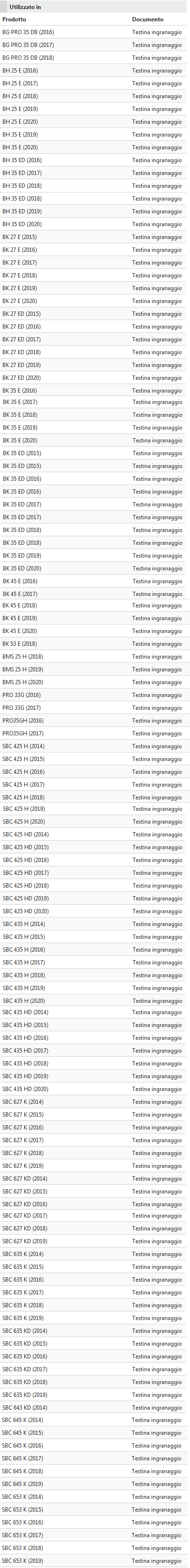This screenshot has width=190, height=1568.
Task: Open product BK 35 E (2018)
Action: coord(19,414)
